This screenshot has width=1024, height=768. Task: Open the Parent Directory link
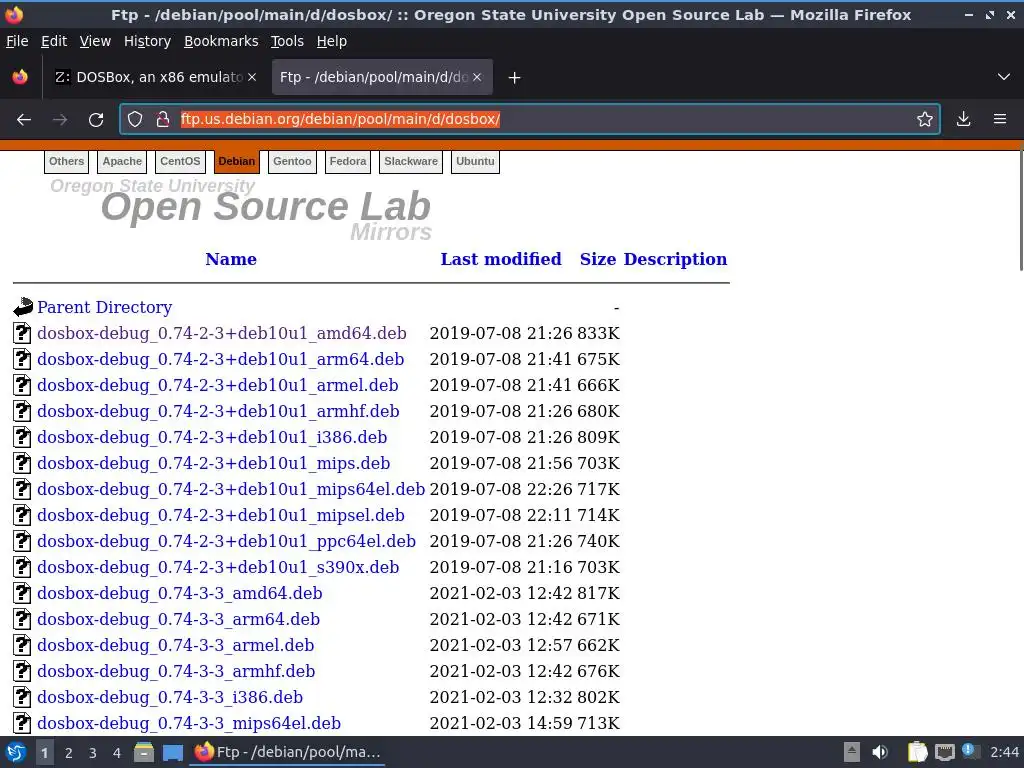pos(104,307)
